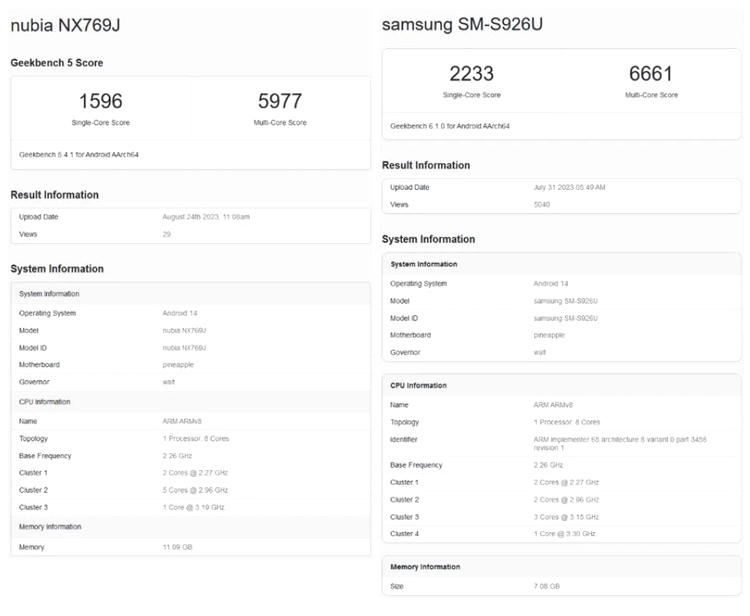750x616 pixels.
Task: Click 'walt' governor value in samsung panel
Action: coord(540,352)
